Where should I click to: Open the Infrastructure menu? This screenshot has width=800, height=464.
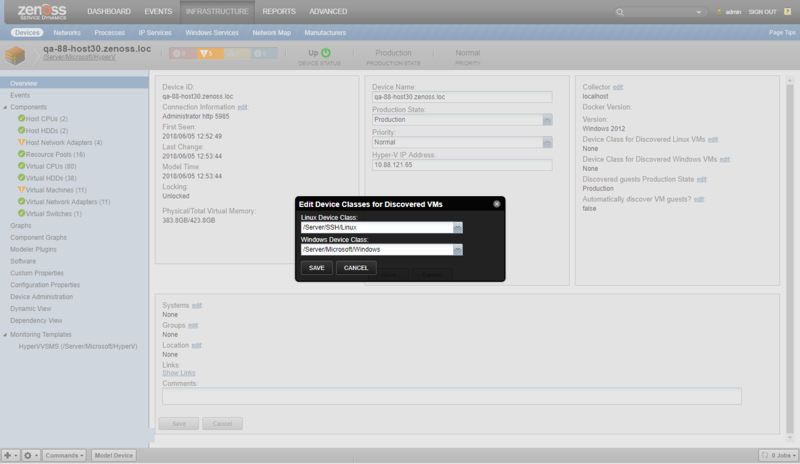217,11
